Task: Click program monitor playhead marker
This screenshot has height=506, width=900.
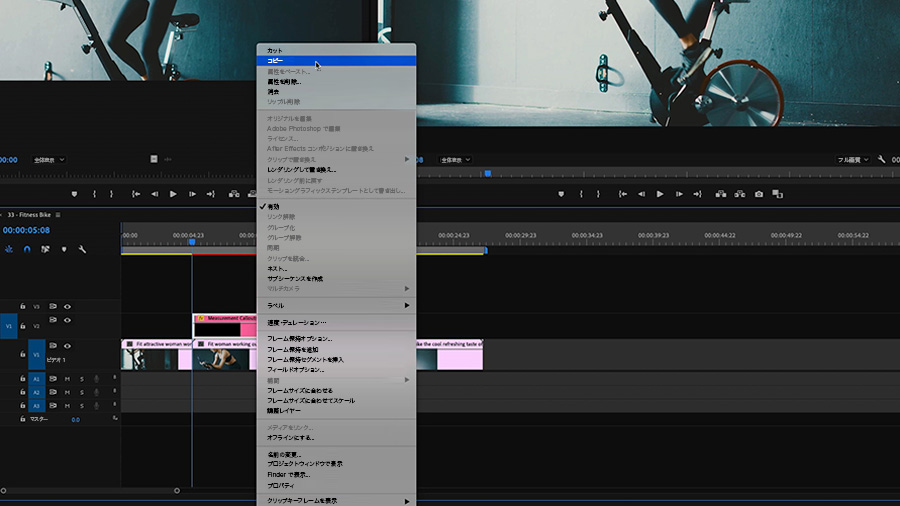Action: coord(487,173)
